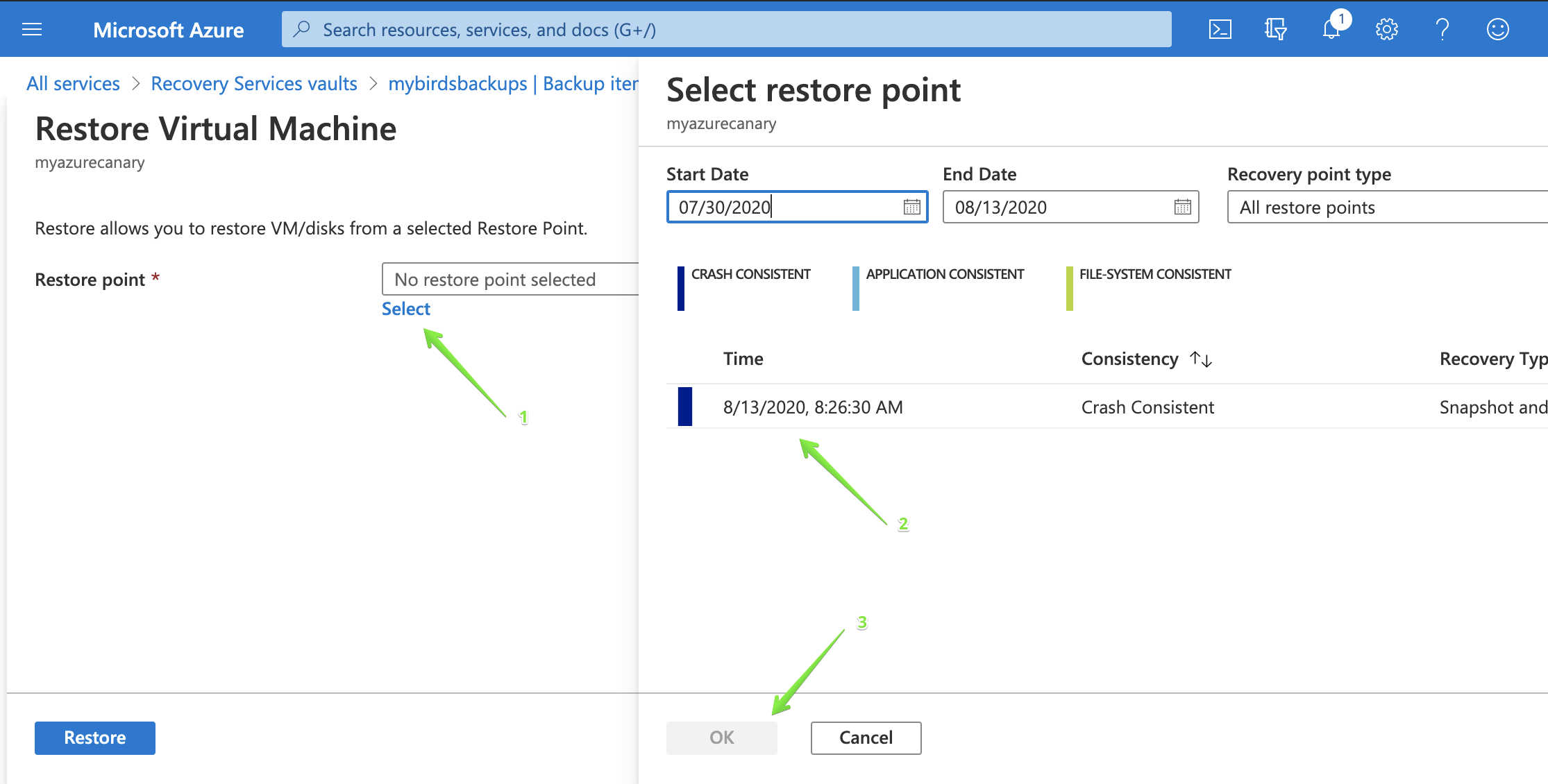Select the 8/13/2020, 8:26:30 AM restore point
1548x784 pixels.
(x=813, y=407)
